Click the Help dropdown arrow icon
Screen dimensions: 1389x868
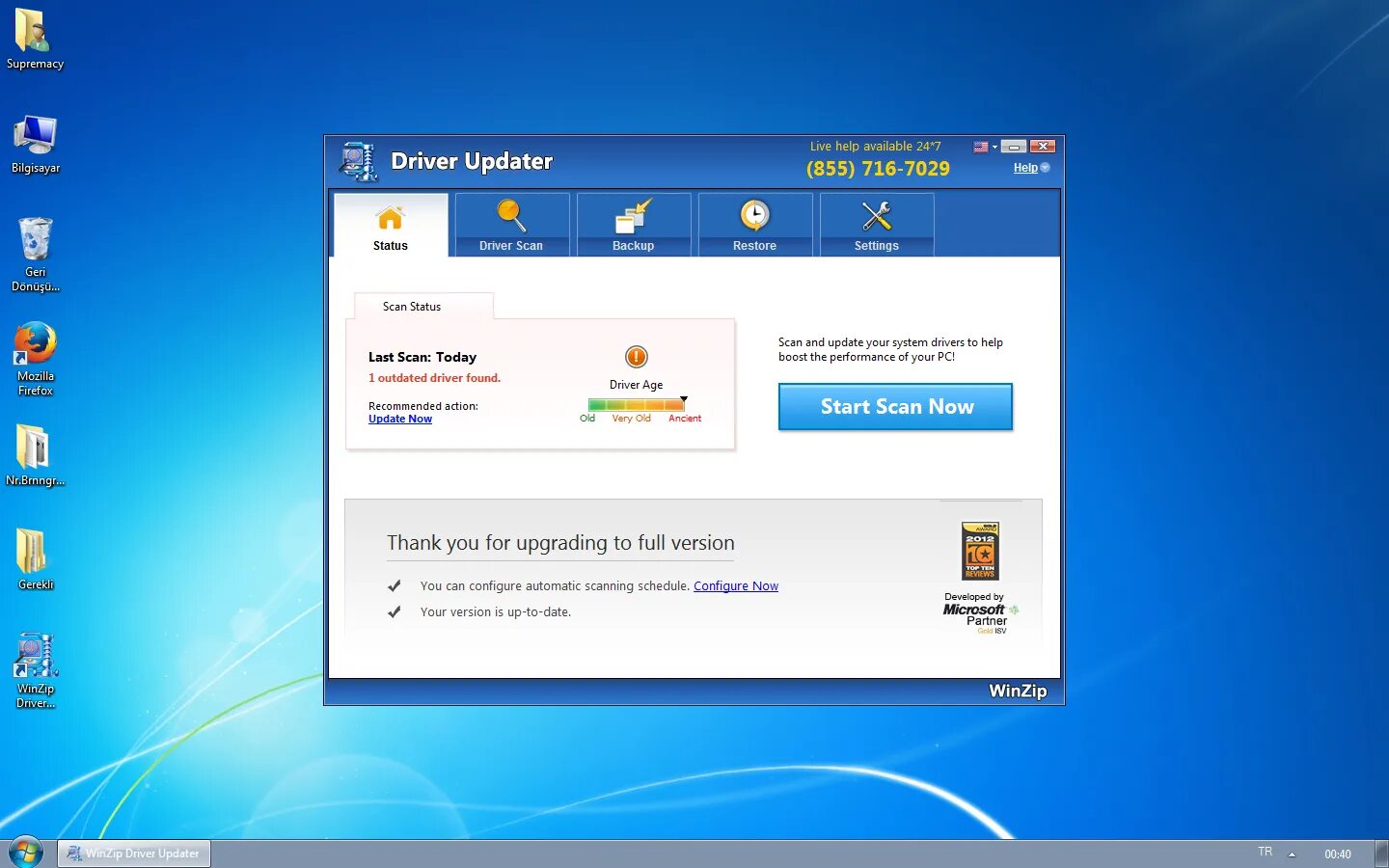click(x=1045, y=168)
